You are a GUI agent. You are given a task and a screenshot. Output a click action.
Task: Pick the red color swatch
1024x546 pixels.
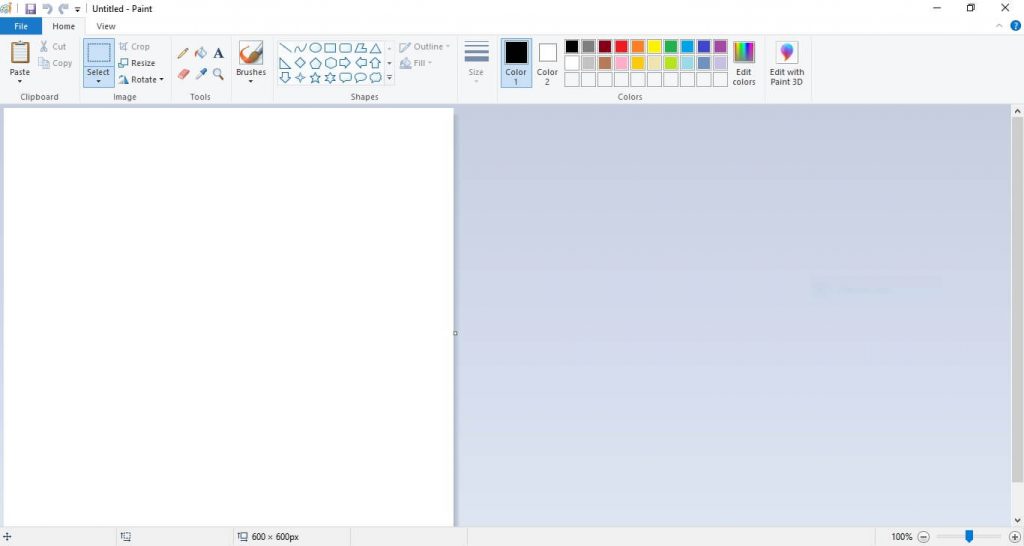(621, 47)
